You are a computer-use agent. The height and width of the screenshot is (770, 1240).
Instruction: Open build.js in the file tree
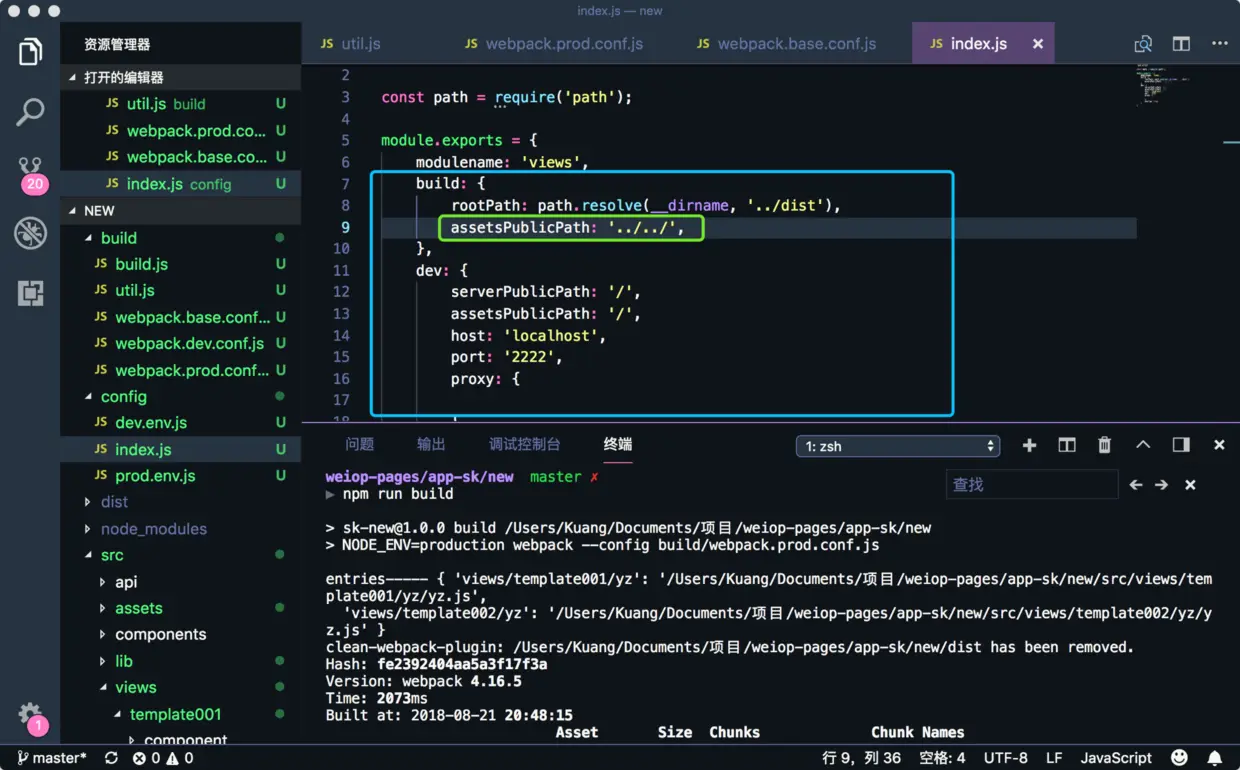point(180,264)
